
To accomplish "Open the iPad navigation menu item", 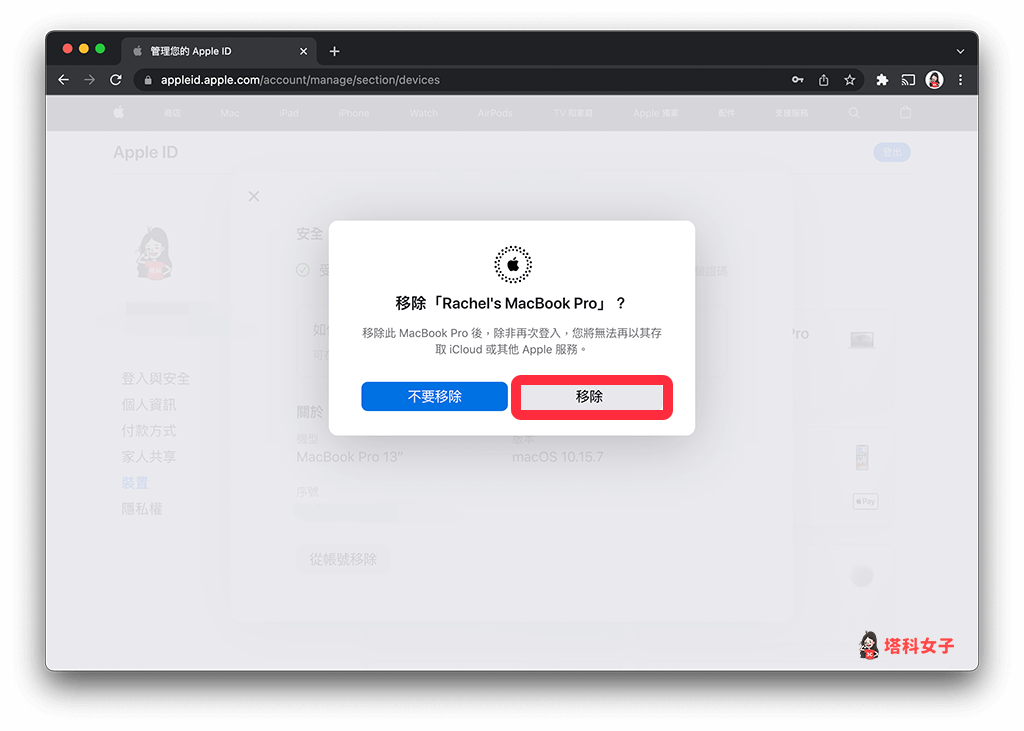I will (x=289, y=113).
